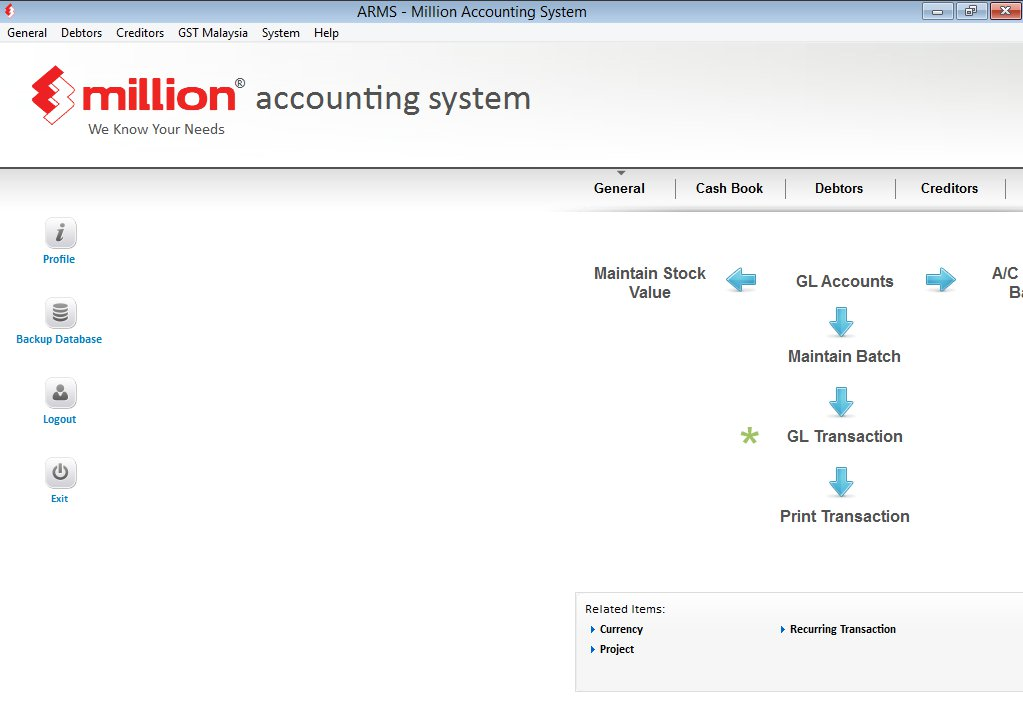1023x725 pixels.
Task: Open the Help menu
Action: coord(326,33)
